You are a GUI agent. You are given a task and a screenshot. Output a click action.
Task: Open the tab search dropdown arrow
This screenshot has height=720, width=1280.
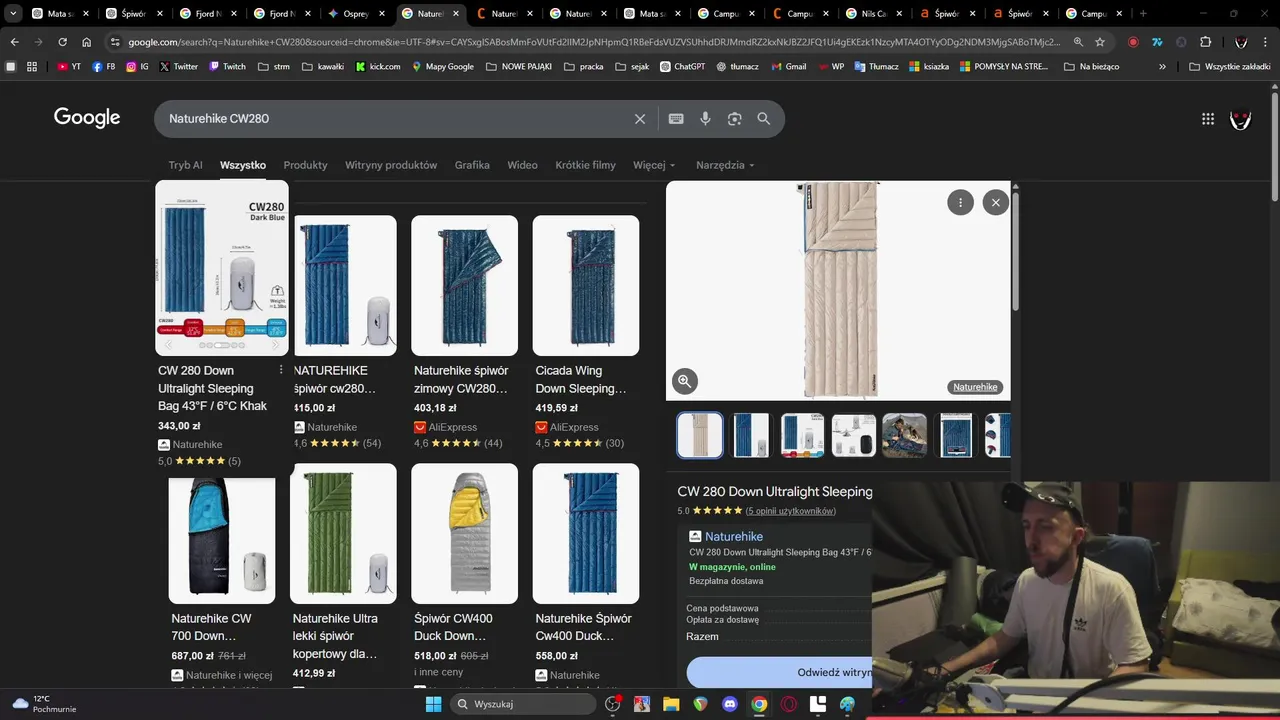point(13,14)
